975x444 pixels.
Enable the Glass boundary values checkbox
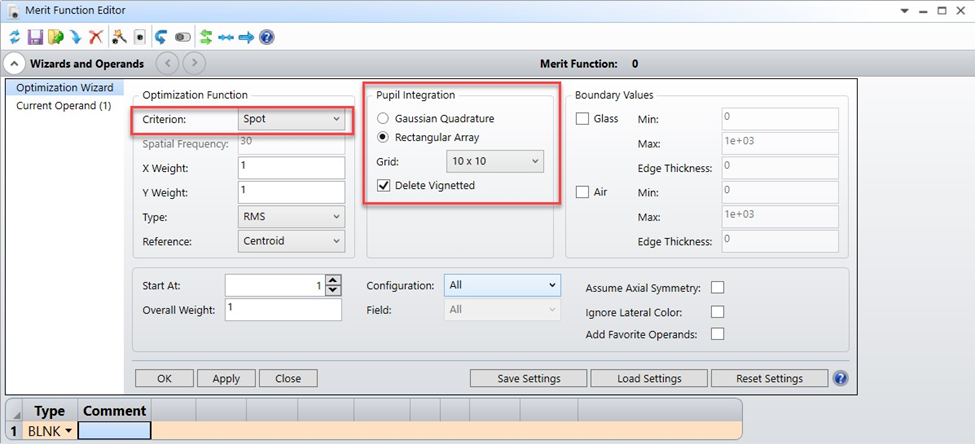[583, 119]
